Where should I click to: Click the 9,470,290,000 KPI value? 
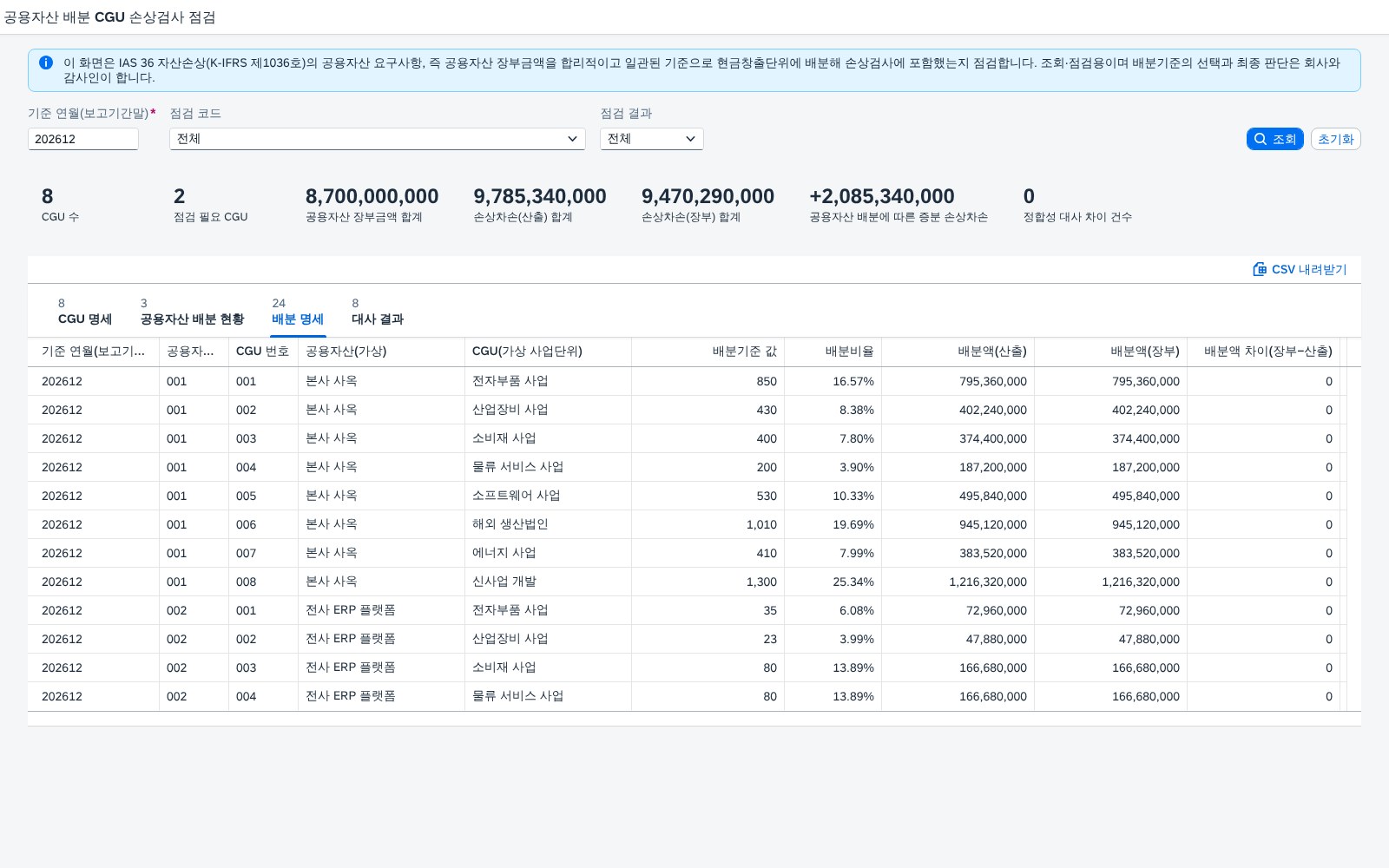708,196
